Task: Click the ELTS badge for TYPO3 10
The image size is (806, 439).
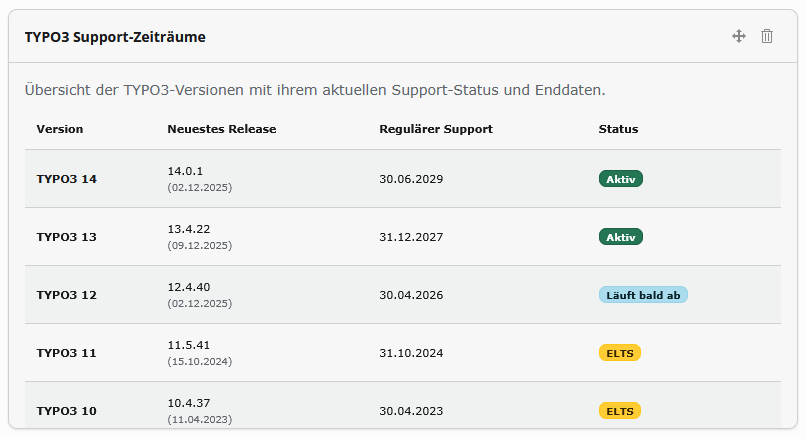Action: (619, 411)
